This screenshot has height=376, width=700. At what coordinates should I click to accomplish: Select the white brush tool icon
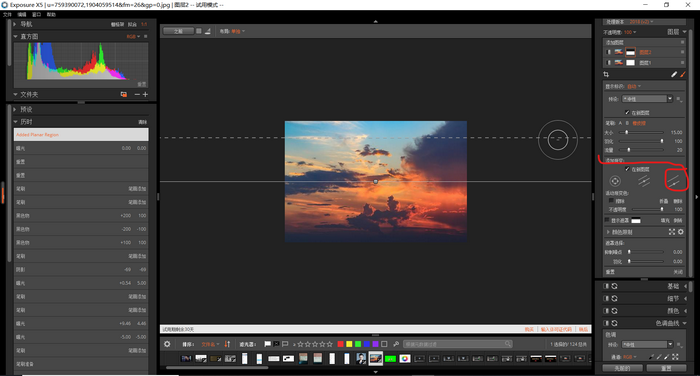[x=674, y=74]
